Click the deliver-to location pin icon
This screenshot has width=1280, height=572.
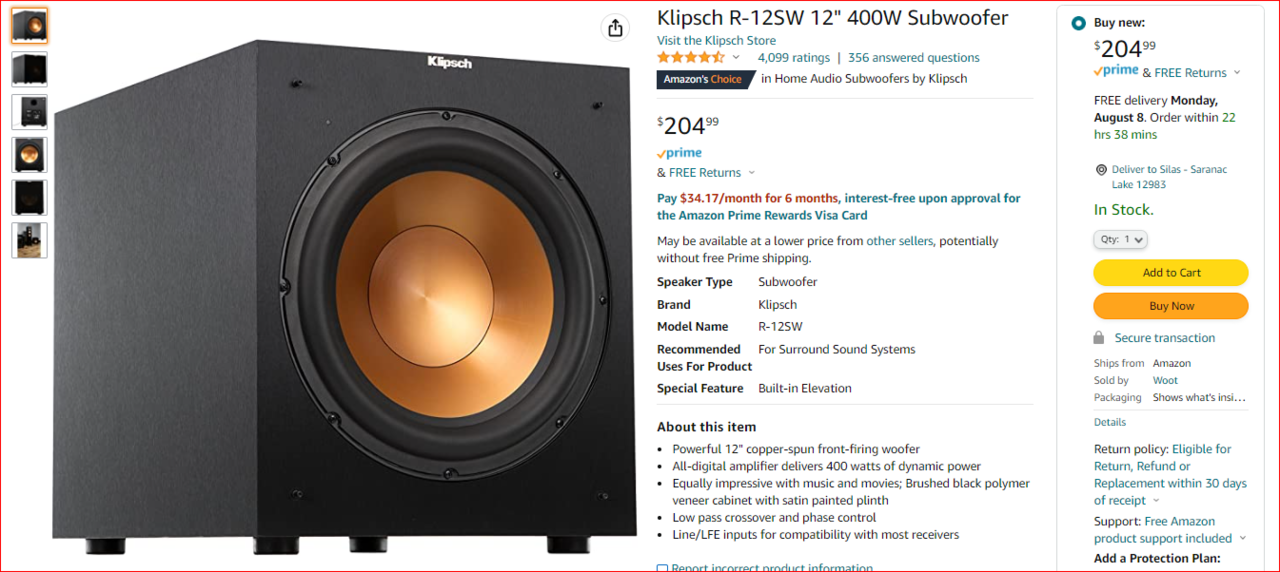coord(1101,170)
